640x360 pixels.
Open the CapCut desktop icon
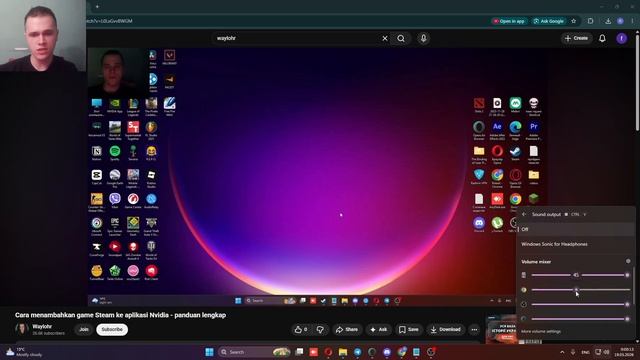tap(97, 177)
